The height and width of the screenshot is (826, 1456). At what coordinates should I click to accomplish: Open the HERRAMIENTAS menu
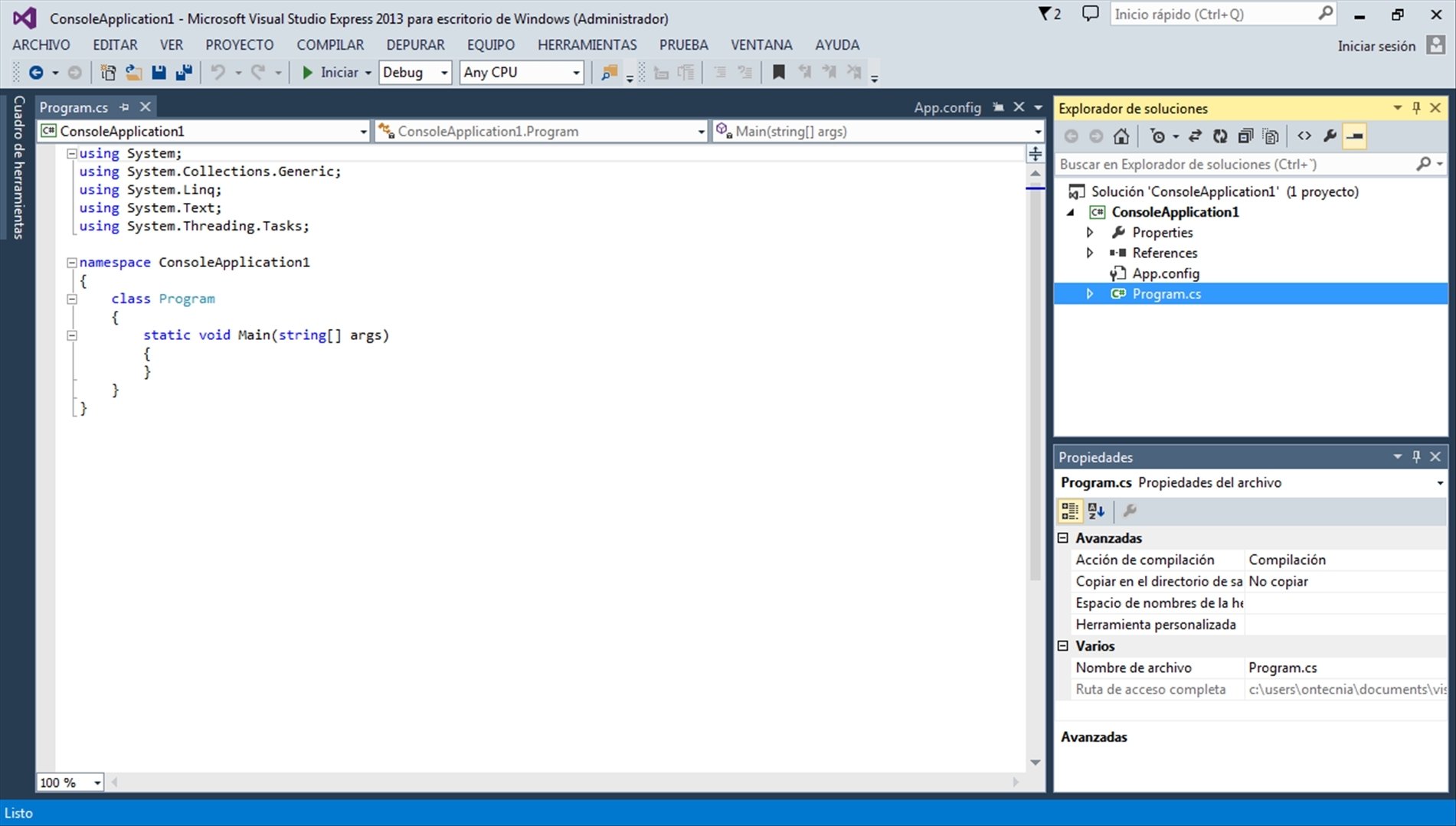[587, 45]
